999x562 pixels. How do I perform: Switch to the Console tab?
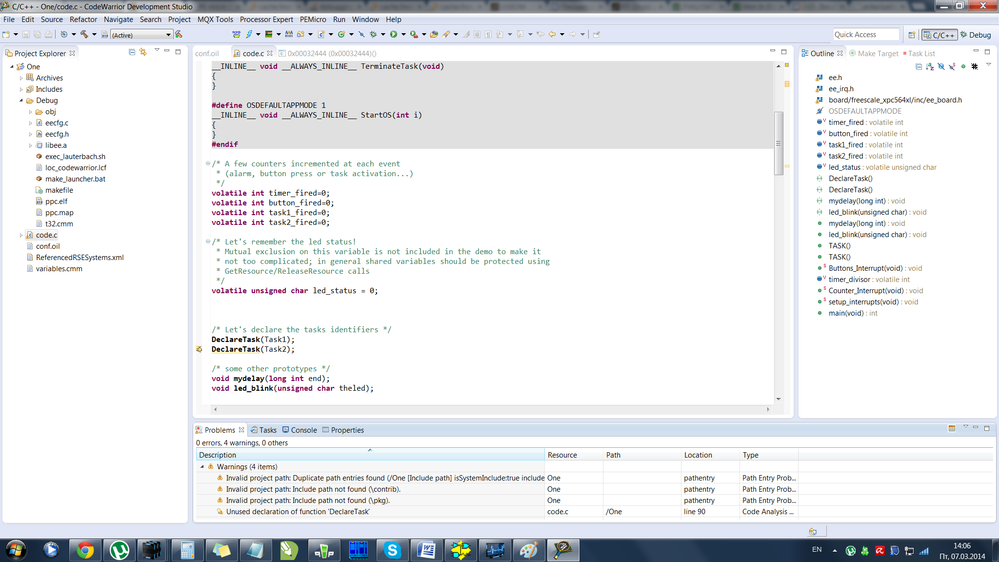point(299,430)
